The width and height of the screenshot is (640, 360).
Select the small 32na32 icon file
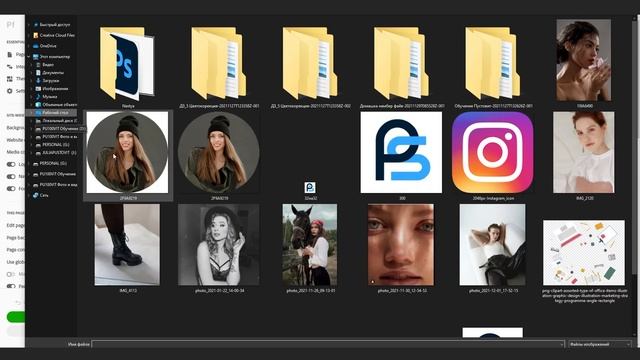[x=310, y=187]
